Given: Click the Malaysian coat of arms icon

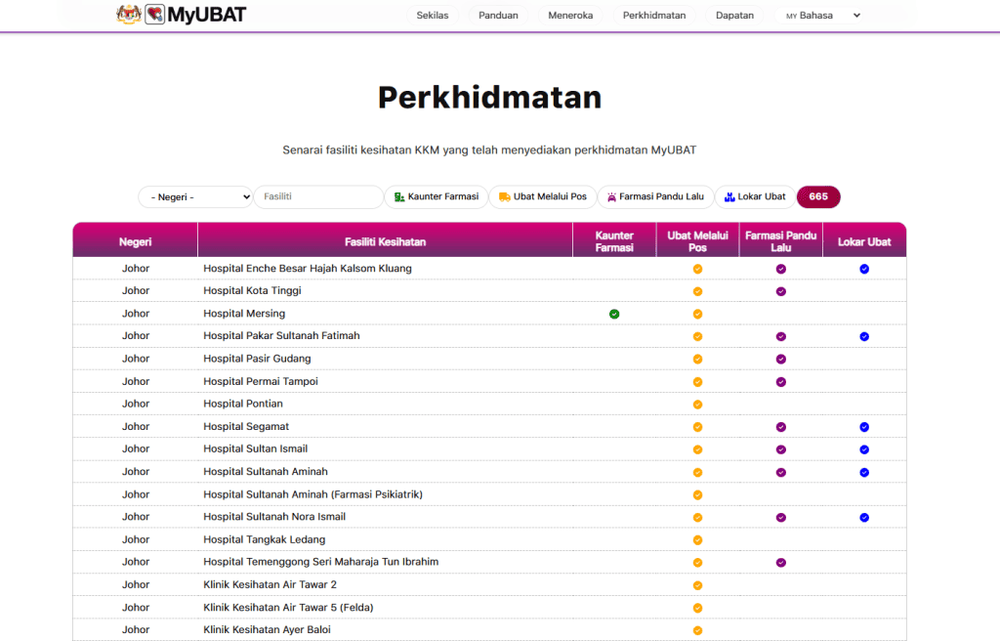Looking at the screenshot, I should tap(129, 14).
